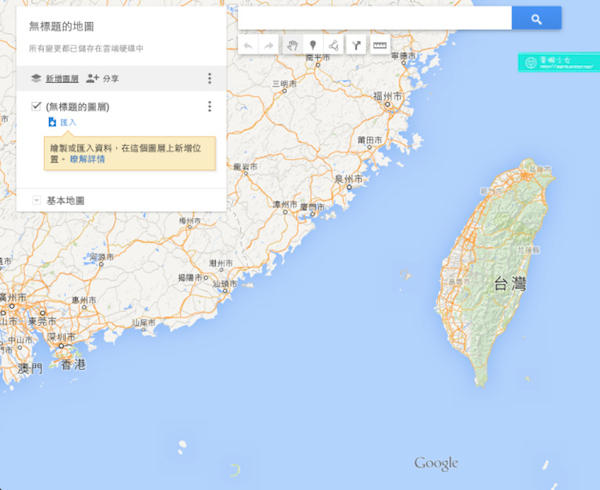Click the redo arrow in toolbar
This screenshot has height=490, width=600.
tap(269, 46)
